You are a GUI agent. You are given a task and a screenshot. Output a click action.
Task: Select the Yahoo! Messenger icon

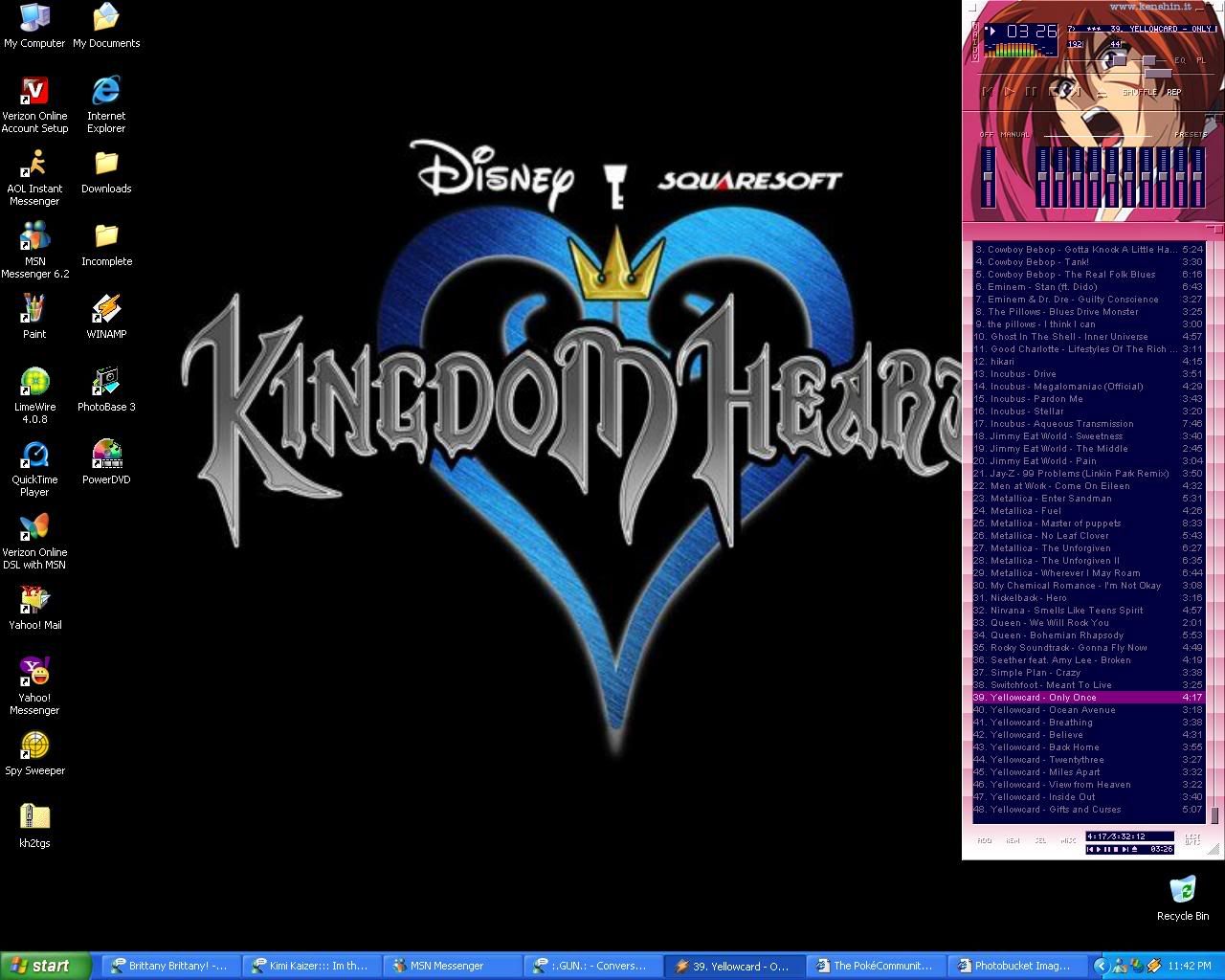[x=34, y=687]
